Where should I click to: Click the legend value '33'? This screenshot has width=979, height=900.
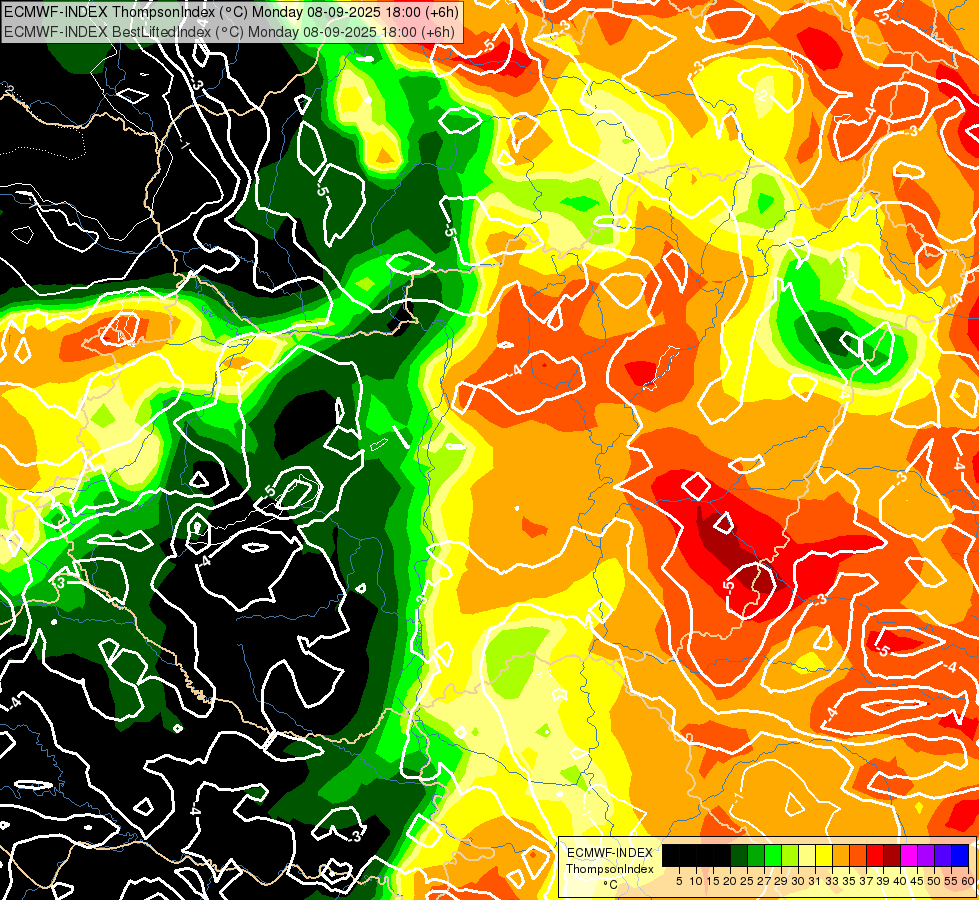point(832,881)
